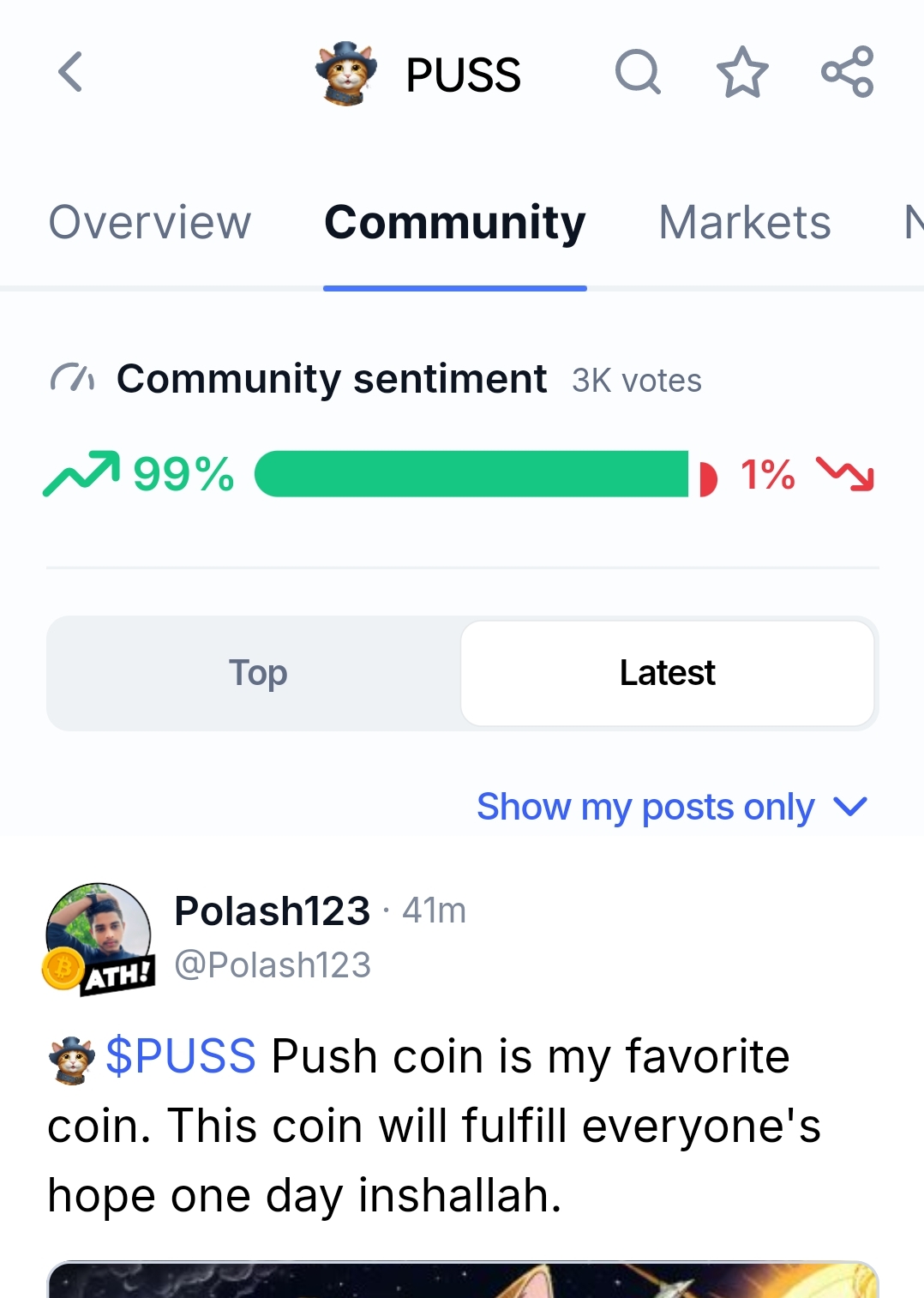Open the $PUSS ticker link
Viewport: 924px width, 1298px height.
[x=181, y=1056]
